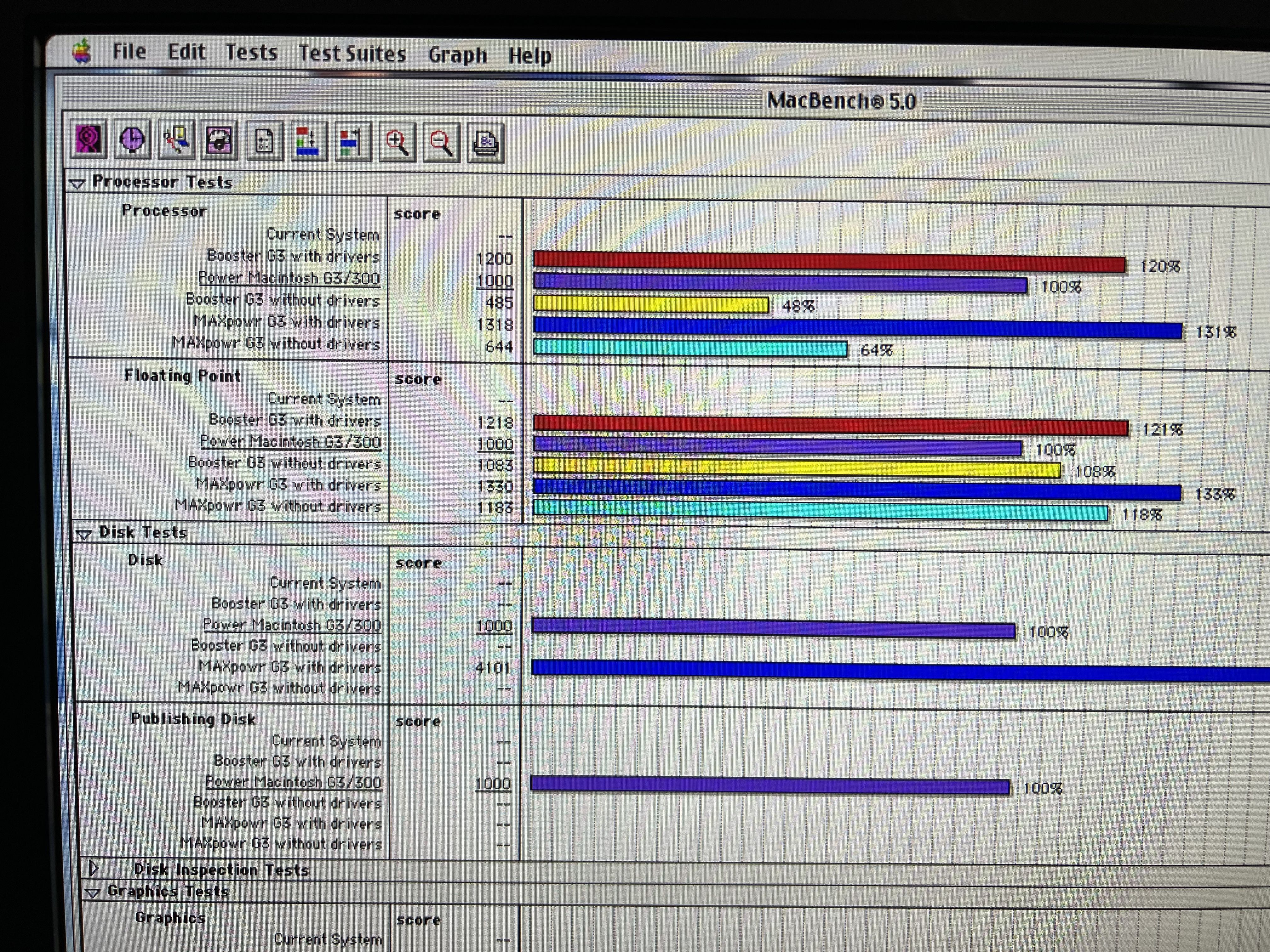This screenshot has width=1270, height=952.
Task: Click the 485 Processor score value
Action: (x=499, y=303)
